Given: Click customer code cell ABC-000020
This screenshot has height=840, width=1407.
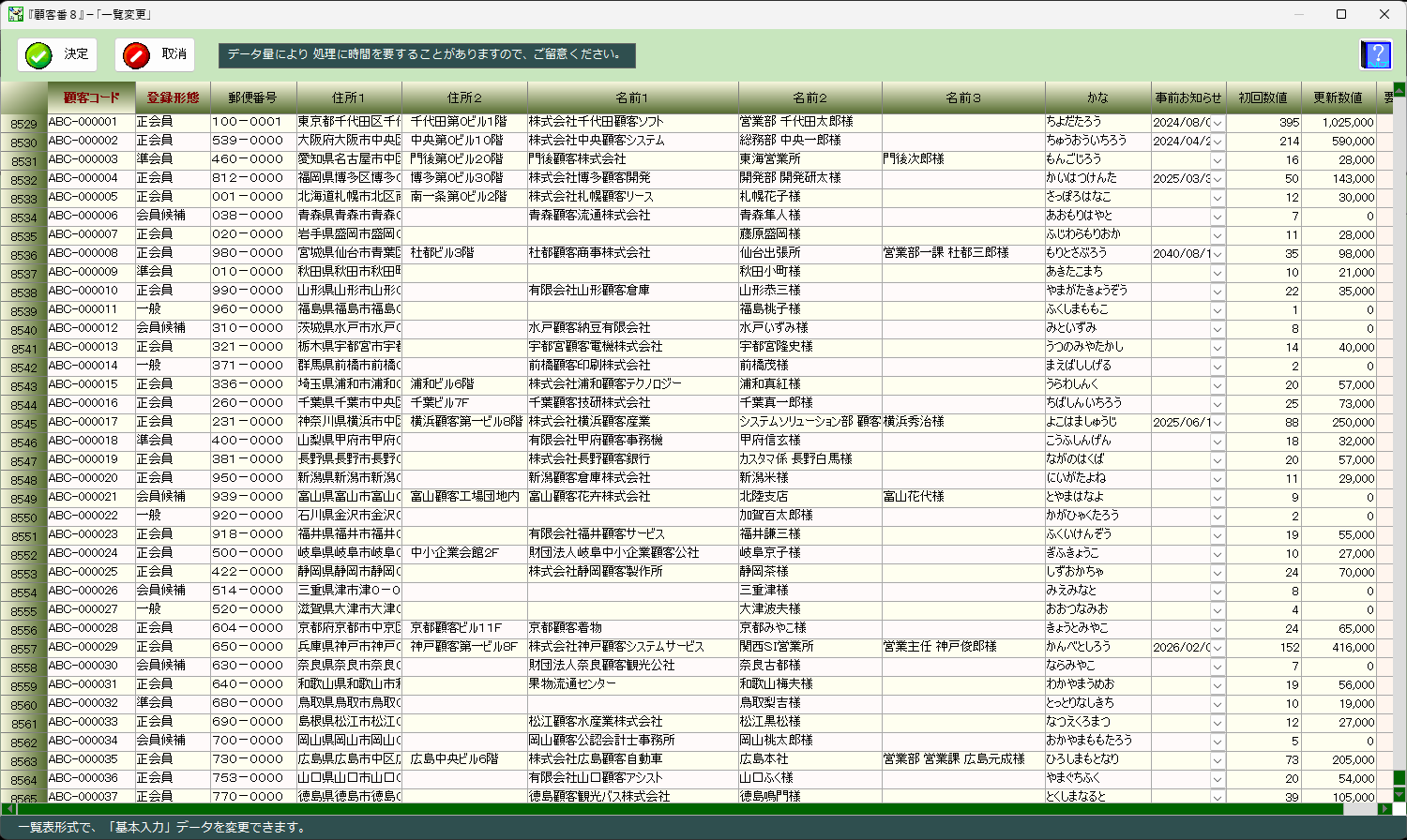Looking at the screenshot, I should point(91,478).
